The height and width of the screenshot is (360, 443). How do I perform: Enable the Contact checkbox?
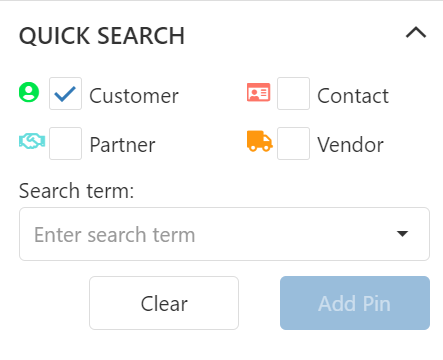293,93
